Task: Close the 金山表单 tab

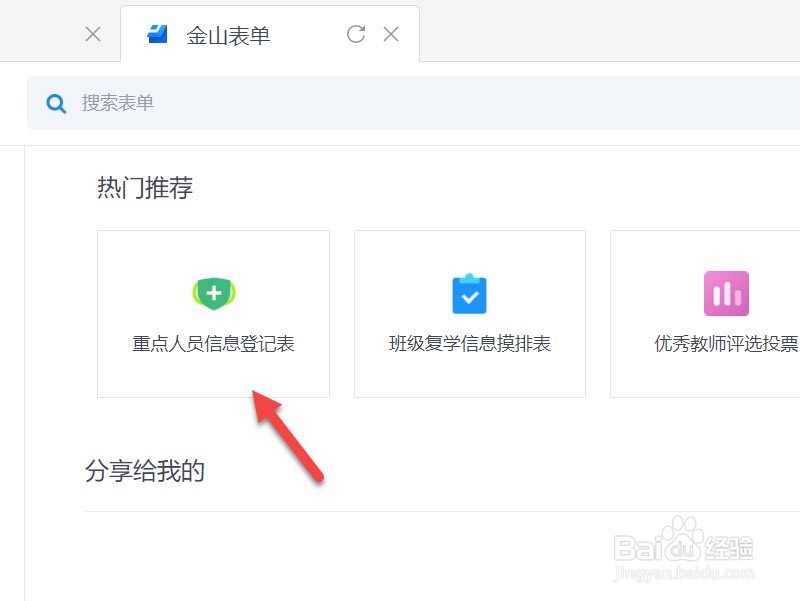Action: coord(391,33)
